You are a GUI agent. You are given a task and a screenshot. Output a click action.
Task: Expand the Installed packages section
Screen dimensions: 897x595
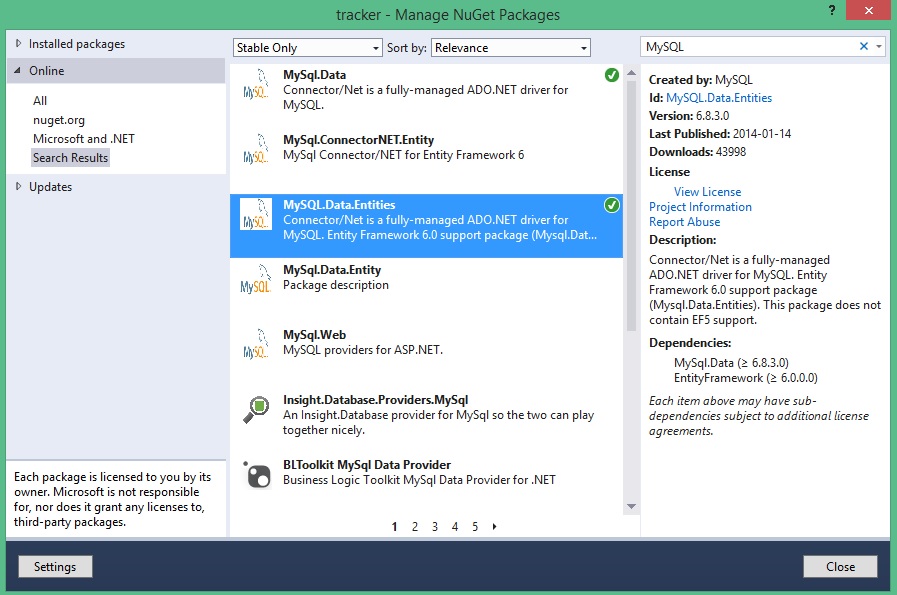click(18, 44)
